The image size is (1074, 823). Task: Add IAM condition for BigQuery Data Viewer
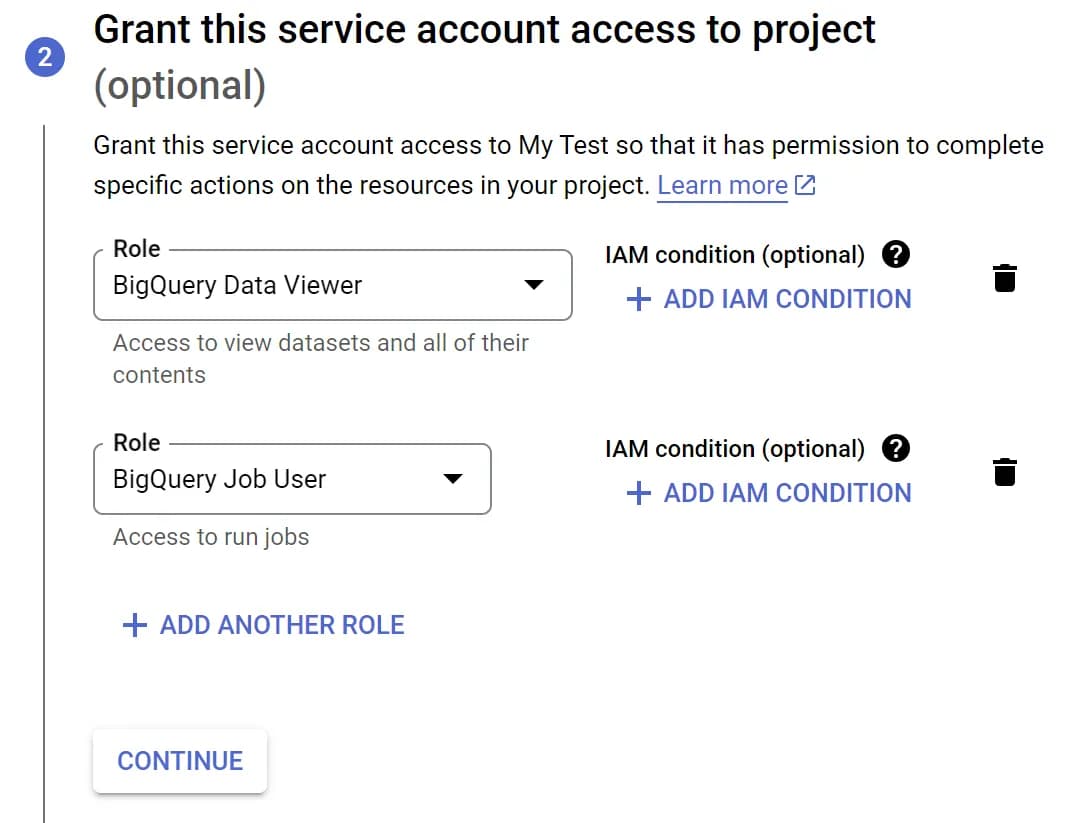coord(769,299)
